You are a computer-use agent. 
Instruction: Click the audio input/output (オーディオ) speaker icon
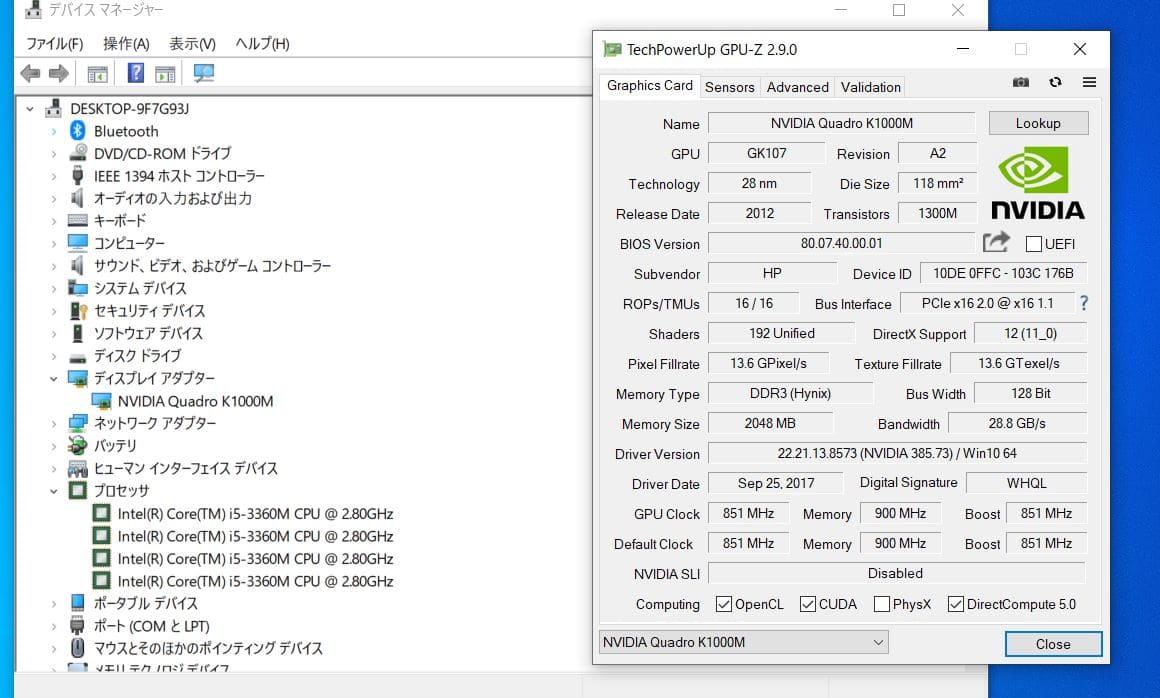click(x=77, y=198)
